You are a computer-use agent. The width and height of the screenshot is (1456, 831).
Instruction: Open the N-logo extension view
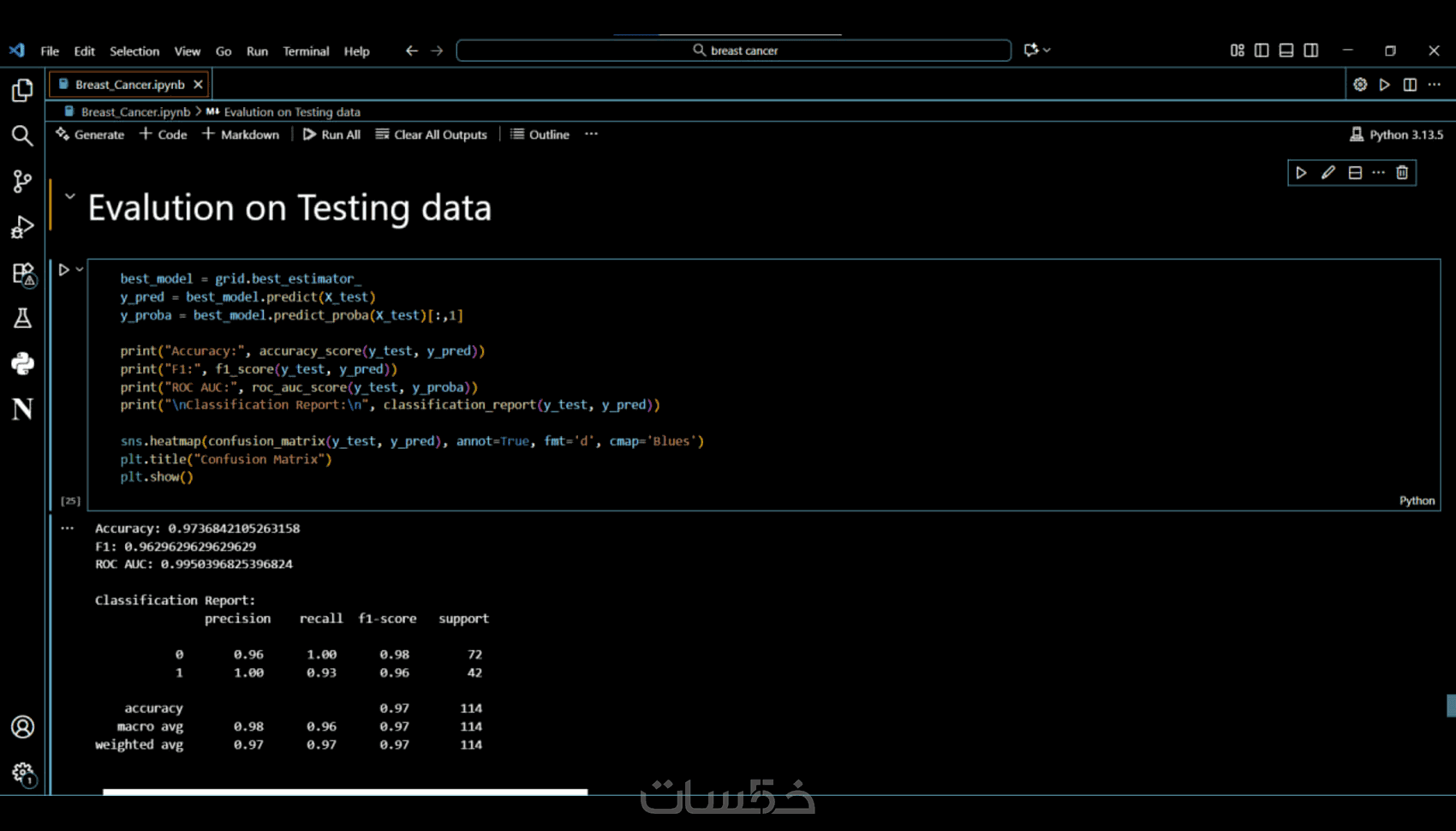[x=22, y=410]
